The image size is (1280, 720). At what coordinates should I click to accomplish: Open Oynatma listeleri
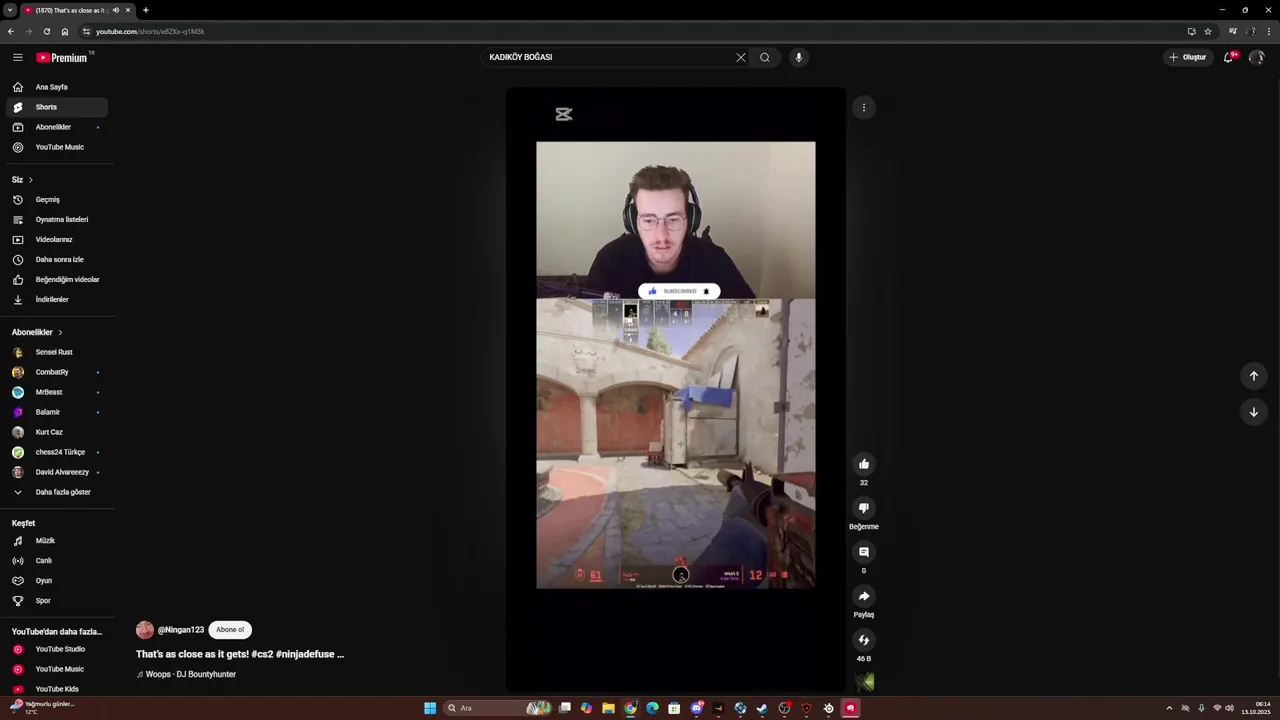pos(57,219)
